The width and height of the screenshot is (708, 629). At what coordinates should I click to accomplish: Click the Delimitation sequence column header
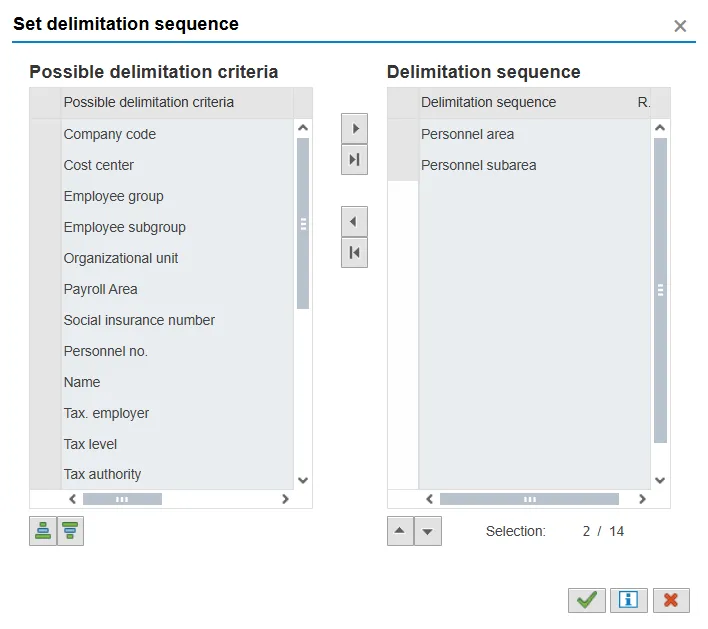[488, 102]
